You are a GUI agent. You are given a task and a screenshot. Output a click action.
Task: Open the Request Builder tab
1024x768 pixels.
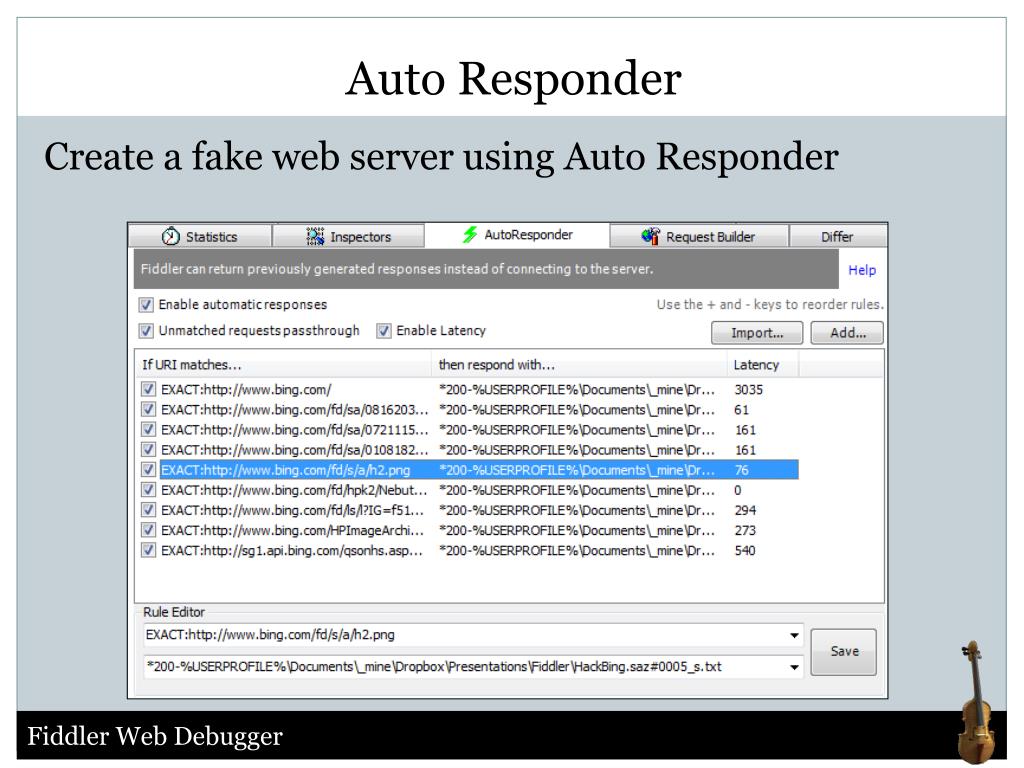[699, 236]
